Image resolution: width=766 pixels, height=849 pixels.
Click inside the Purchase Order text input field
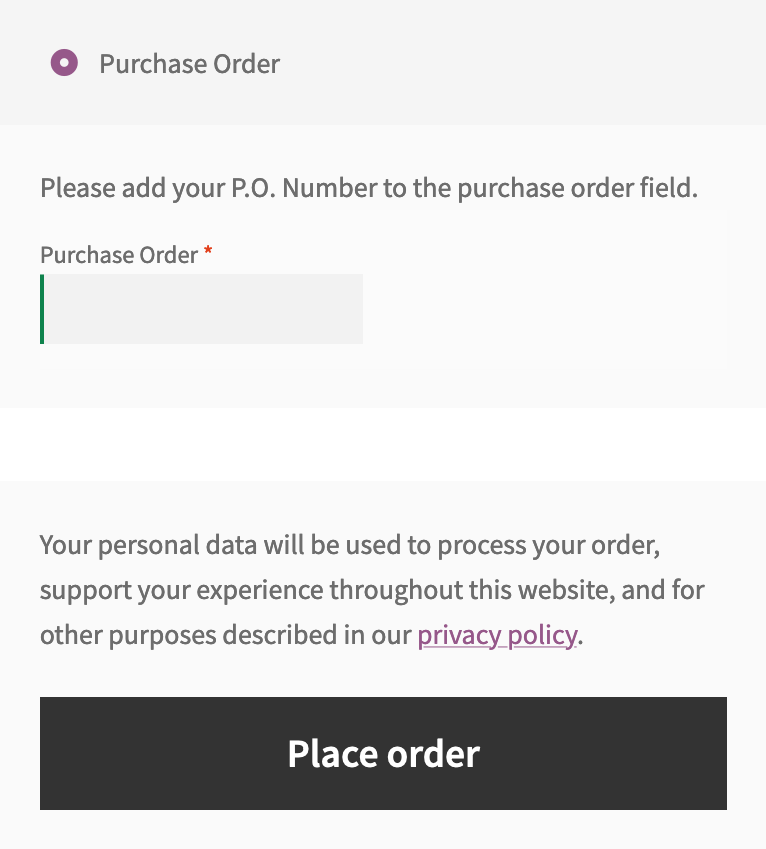pyautogui.click(x=200, y=308)
